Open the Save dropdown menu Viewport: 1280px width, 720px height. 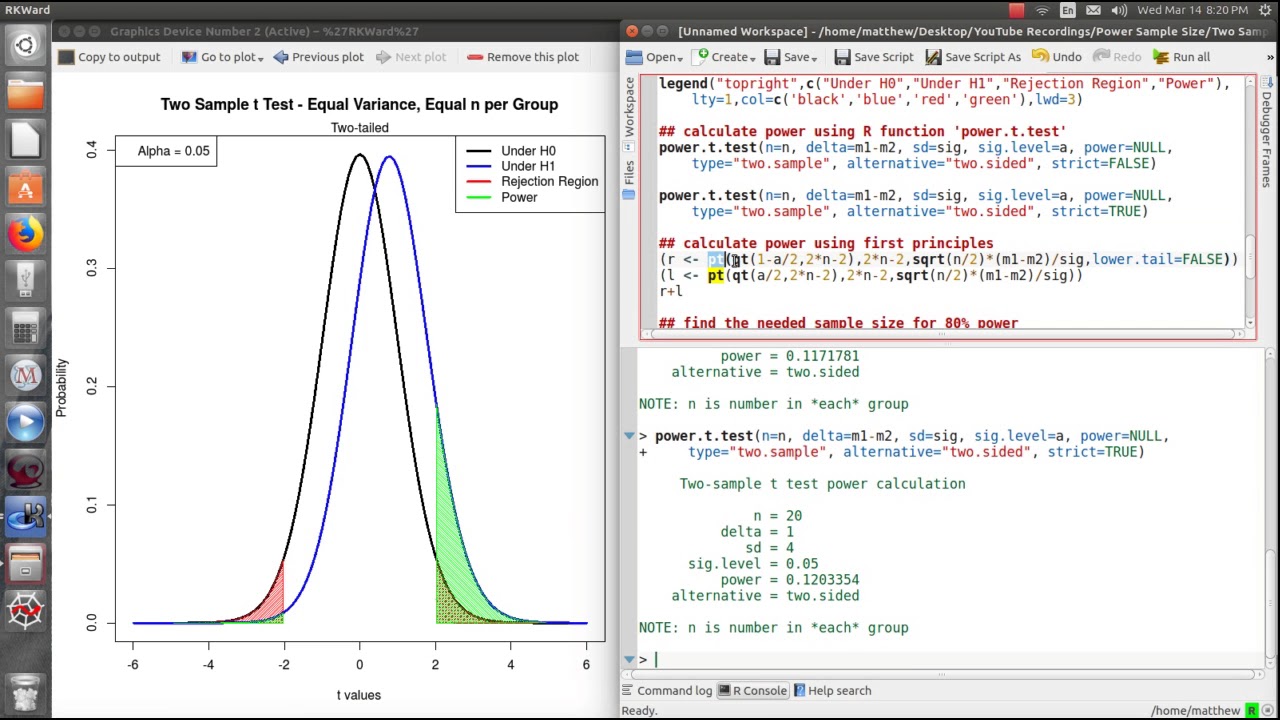(x=791, y=57)
